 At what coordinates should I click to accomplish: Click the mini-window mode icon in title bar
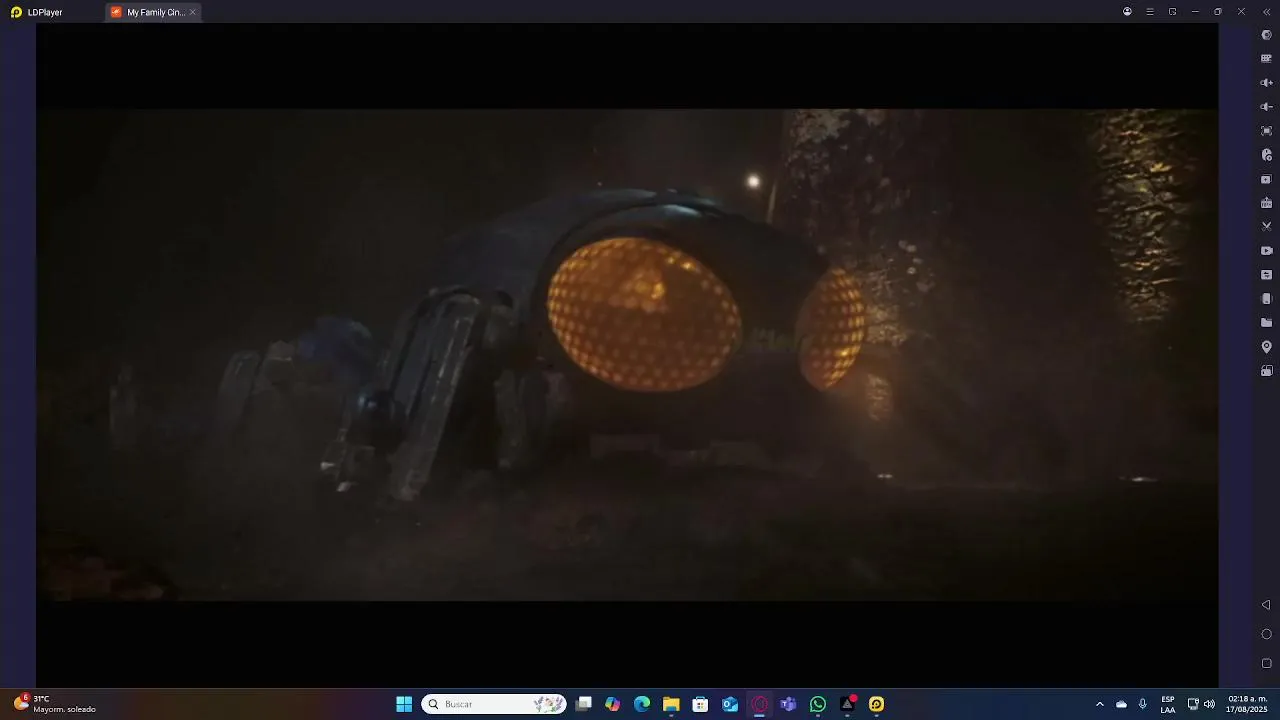(x=1173, y=12)
